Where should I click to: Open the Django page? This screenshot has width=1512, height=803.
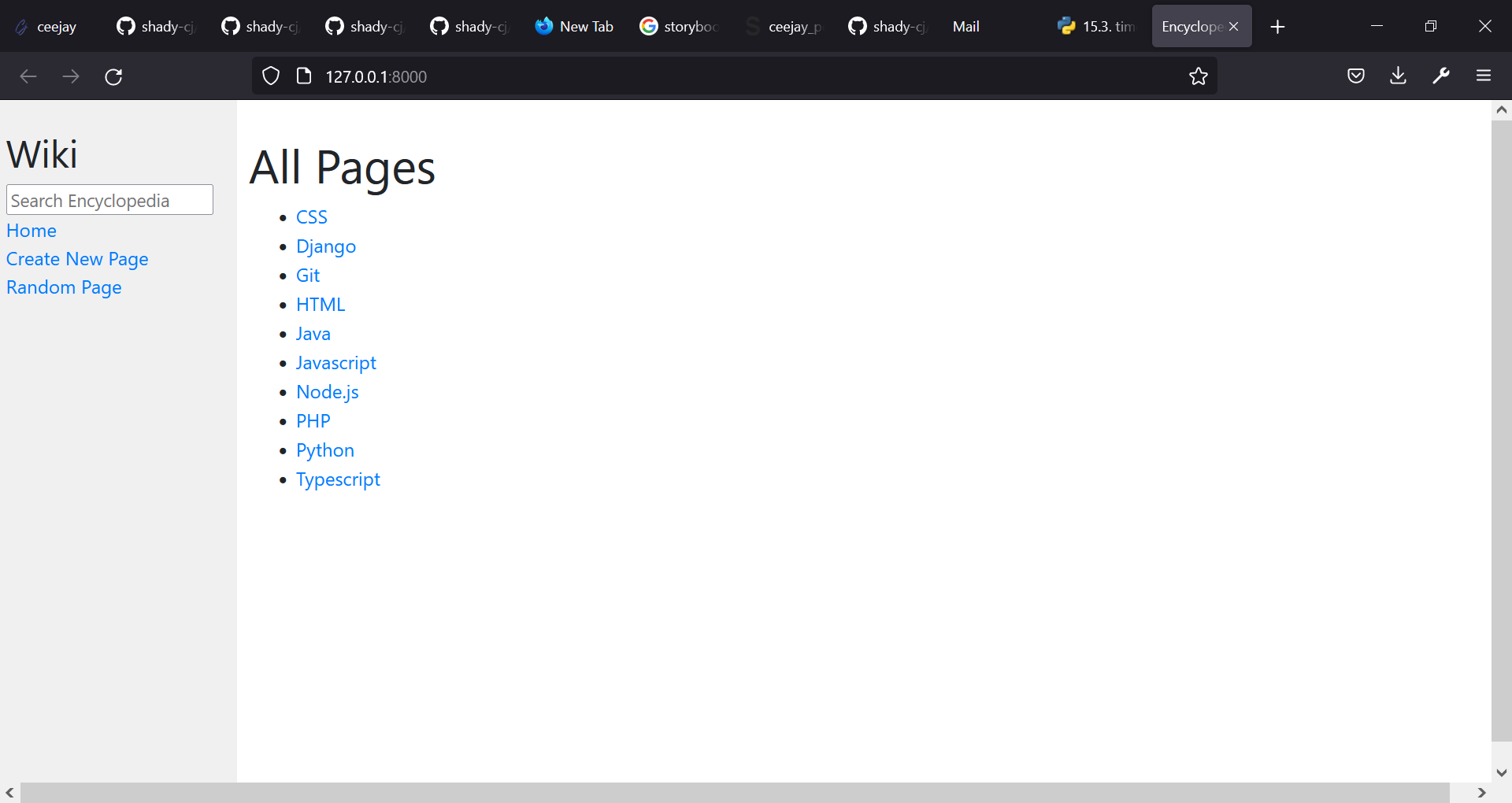point(326,246)
